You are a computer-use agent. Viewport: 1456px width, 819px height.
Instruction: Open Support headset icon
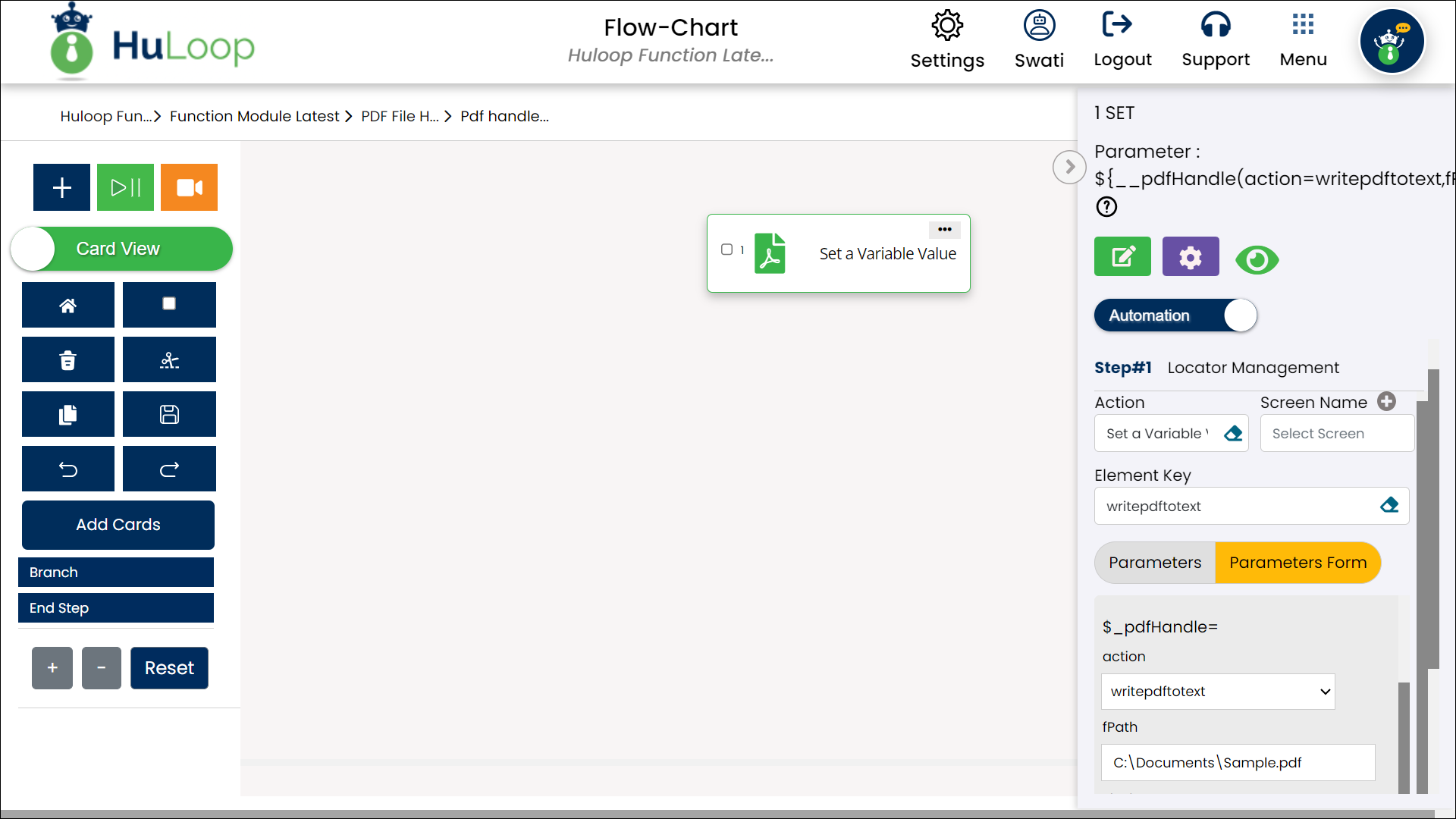pos(1216,24)
